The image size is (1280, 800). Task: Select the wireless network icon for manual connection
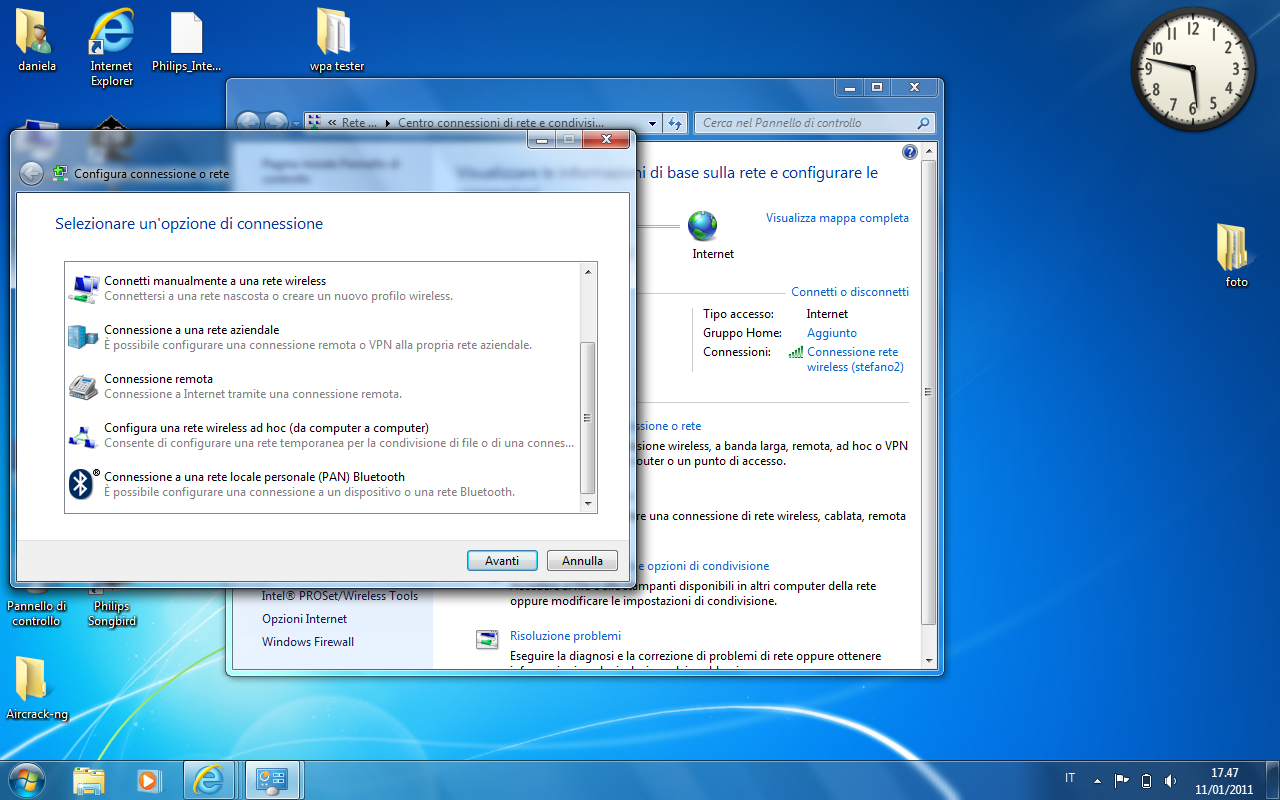click(x=83, y=288)
